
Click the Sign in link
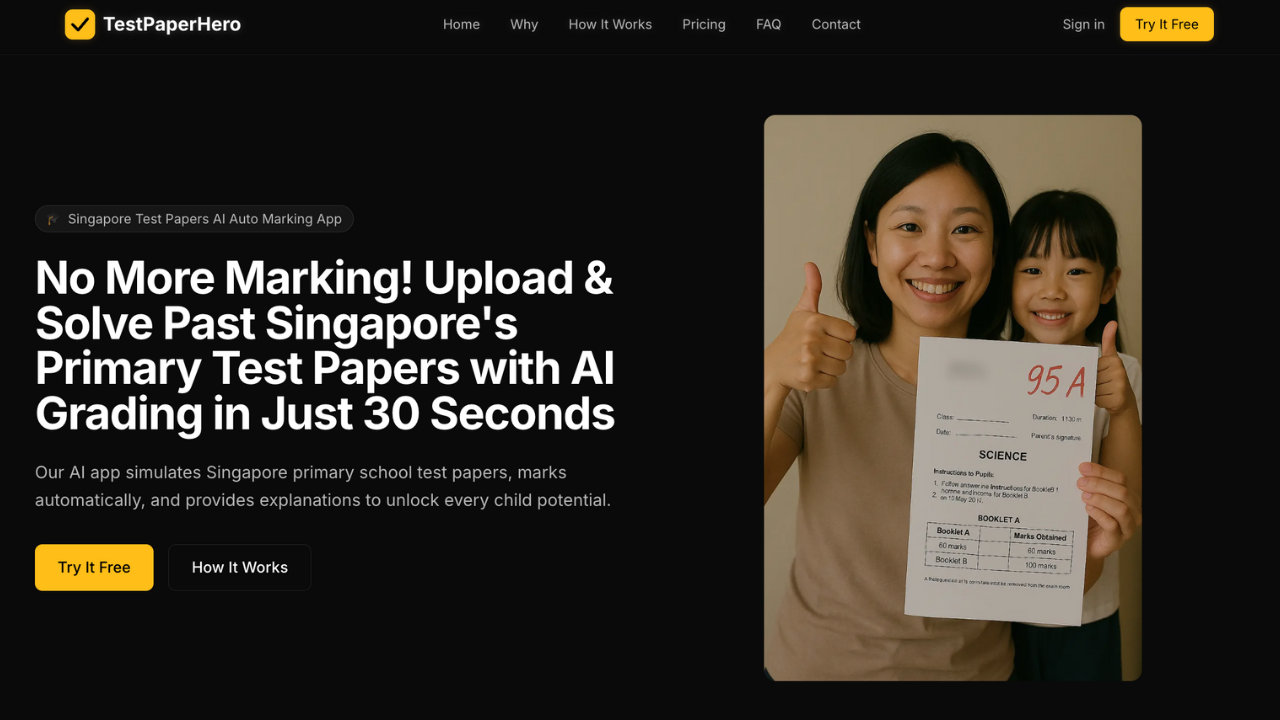pos(1084,24)
